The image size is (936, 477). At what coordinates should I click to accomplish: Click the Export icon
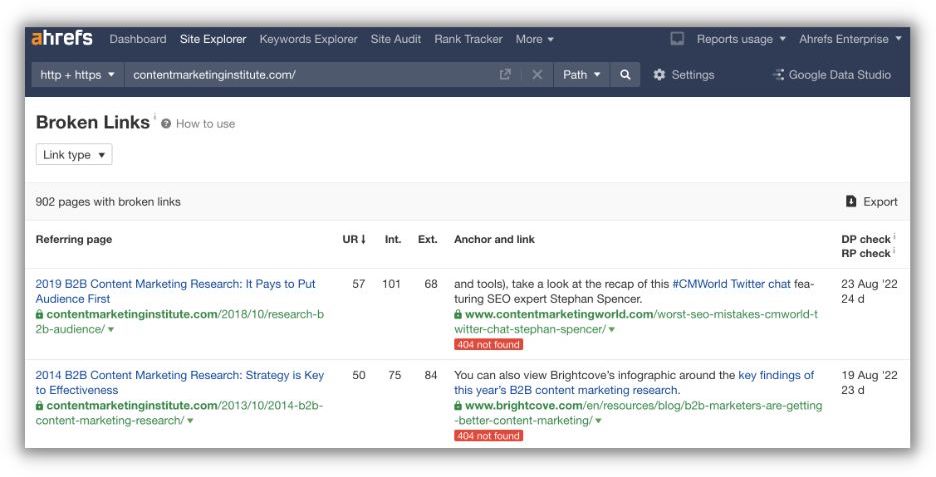(x=851, y=201)
